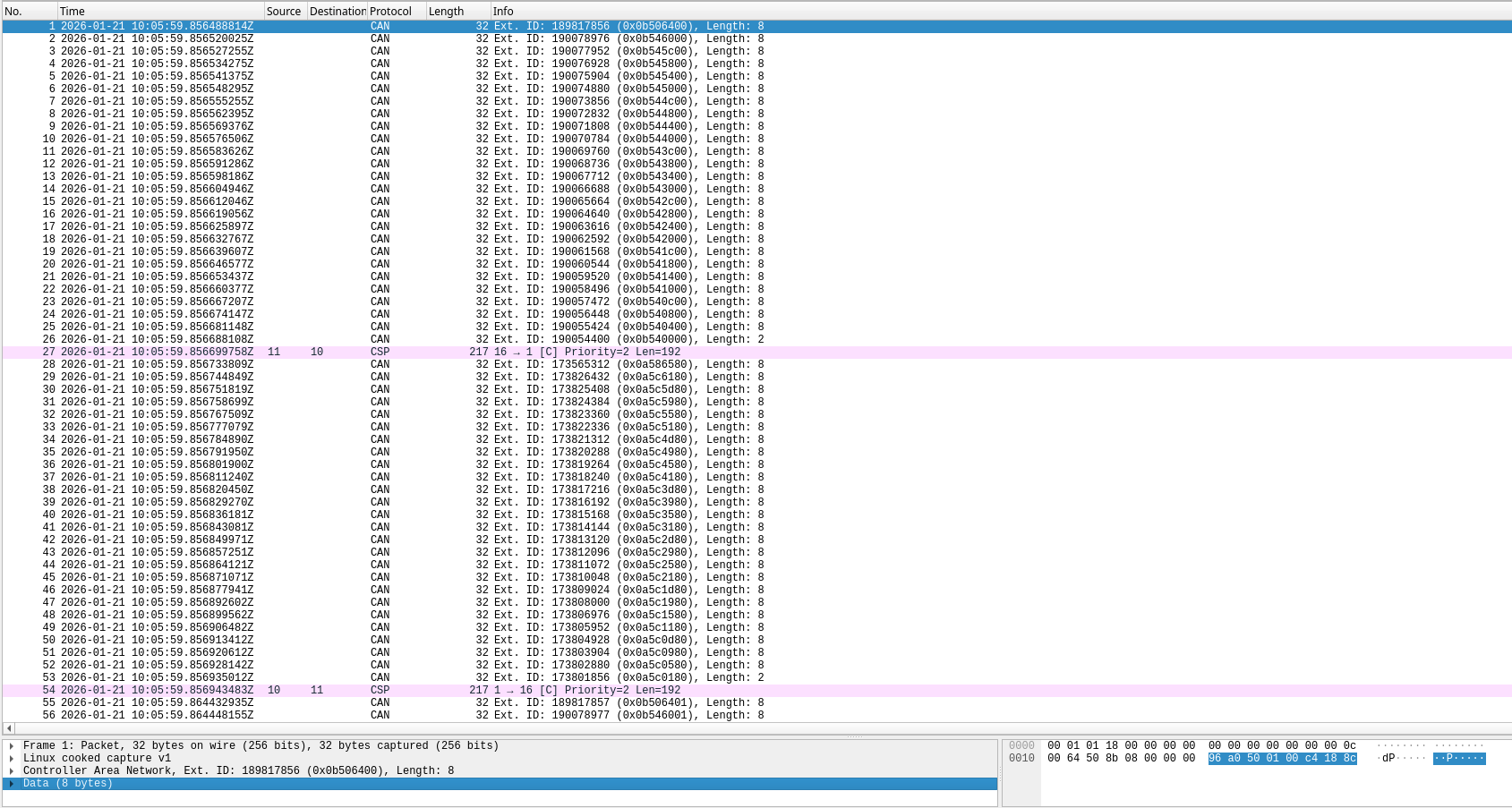Click the 0000 offset in hex pane
This screenshot has width=1512, height=808.
(1021, 746)
